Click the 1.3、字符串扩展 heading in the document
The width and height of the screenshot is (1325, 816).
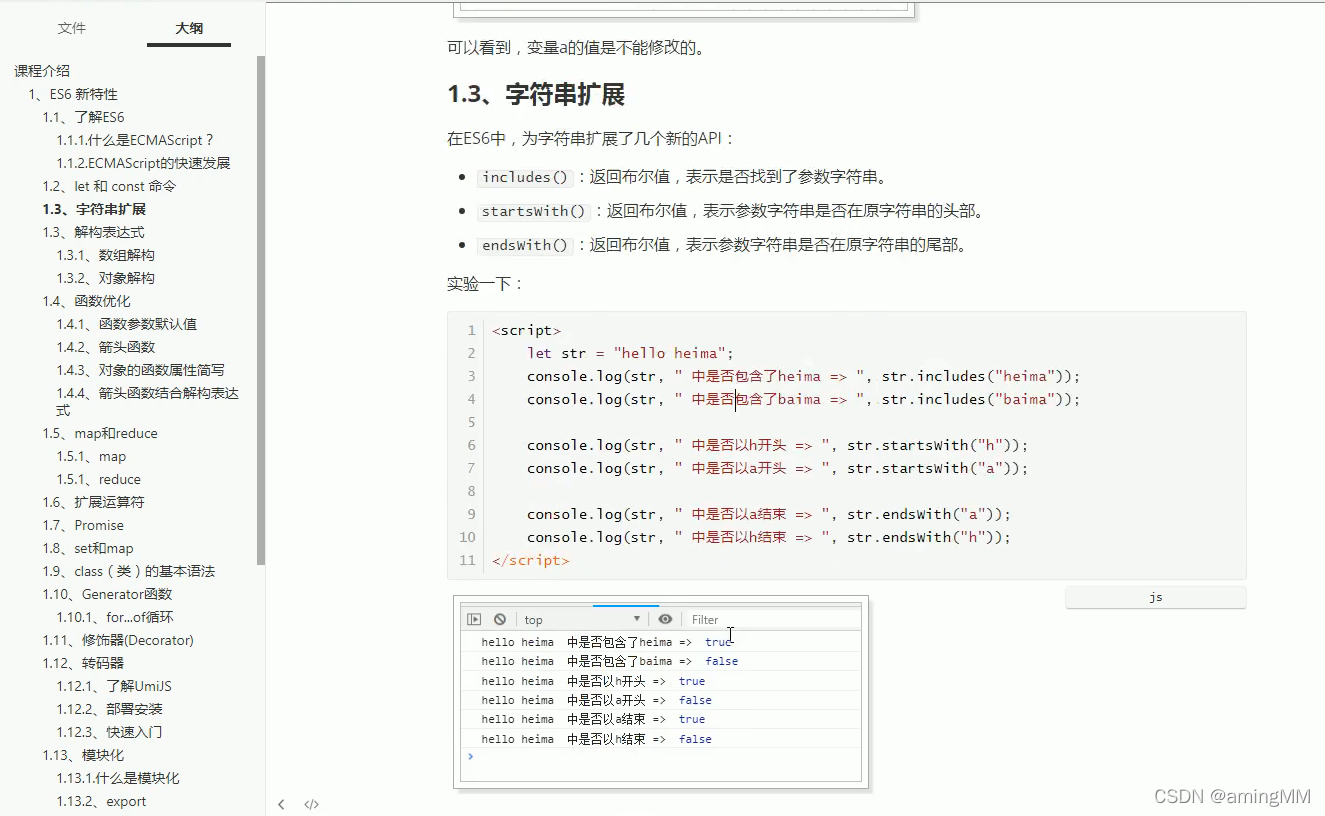(x=536, y=95)
